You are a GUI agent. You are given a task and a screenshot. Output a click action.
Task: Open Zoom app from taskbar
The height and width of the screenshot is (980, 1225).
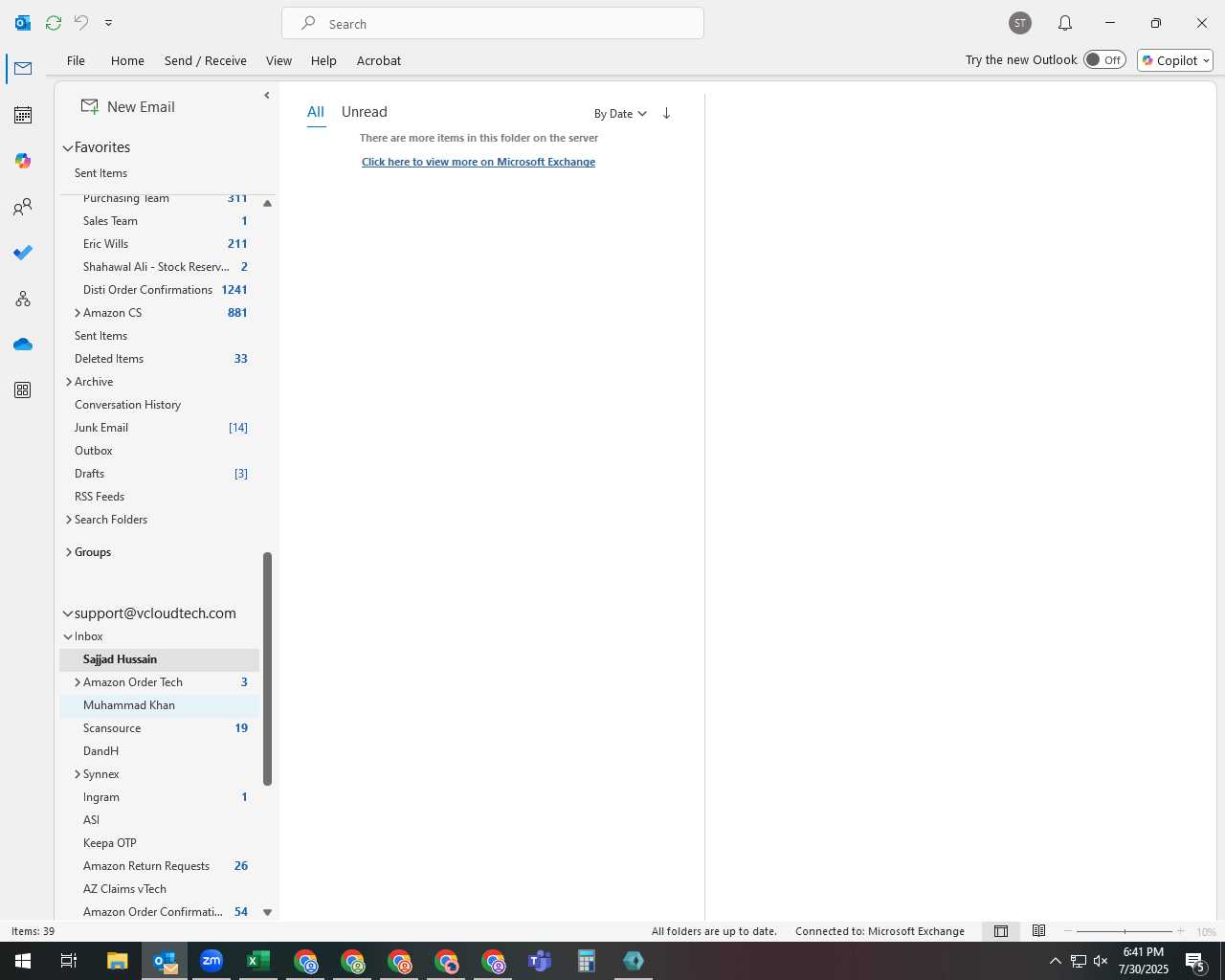pos(212,961)
